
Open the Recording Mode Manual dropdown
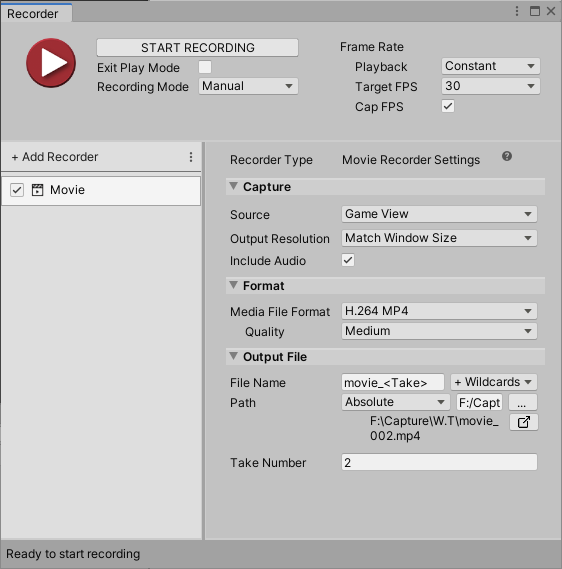[x=248, y=86]
